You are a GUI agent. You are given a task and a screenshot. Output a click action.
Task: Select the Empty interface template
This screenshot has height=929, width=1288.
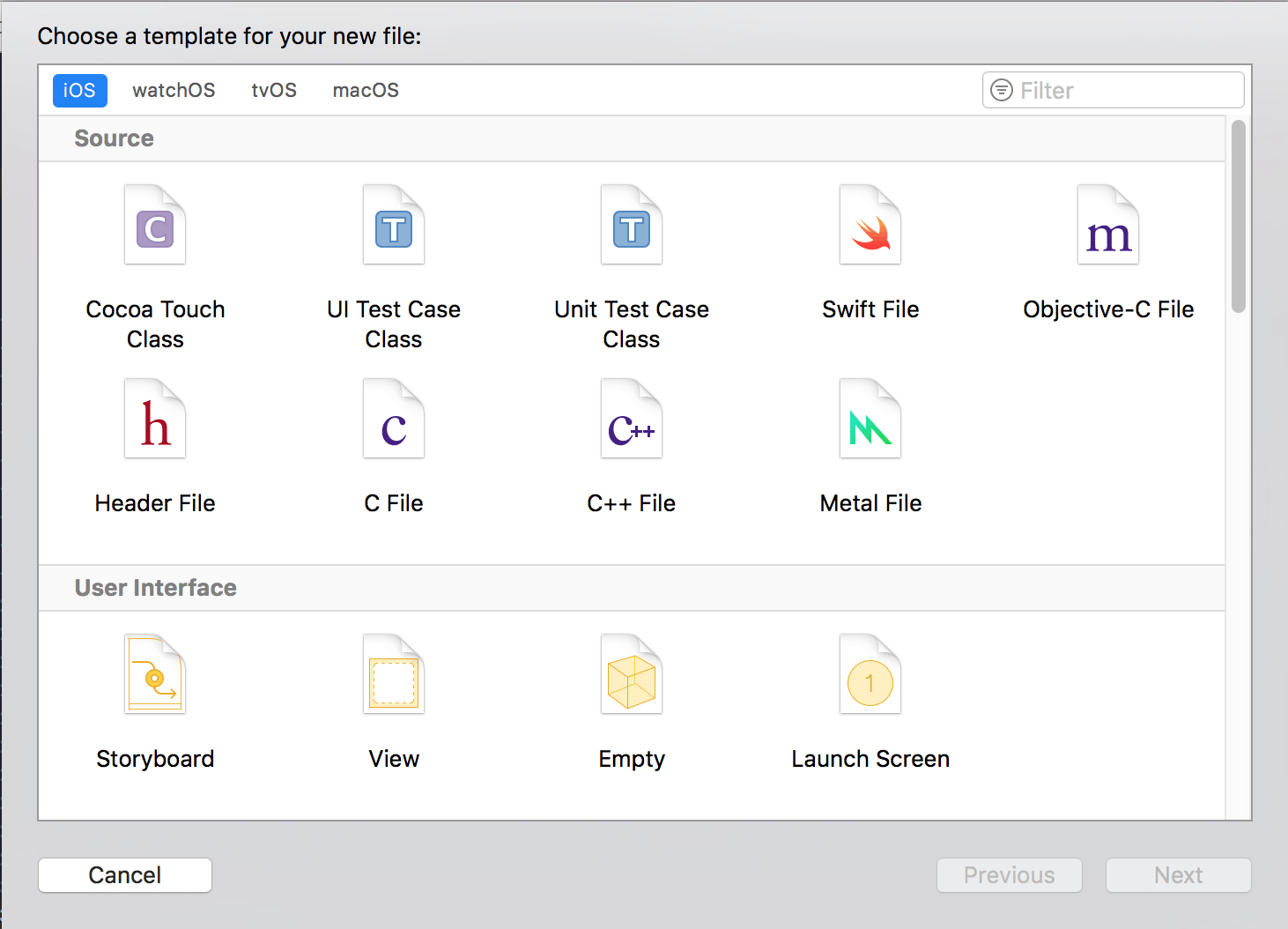(x=632, y=675)
